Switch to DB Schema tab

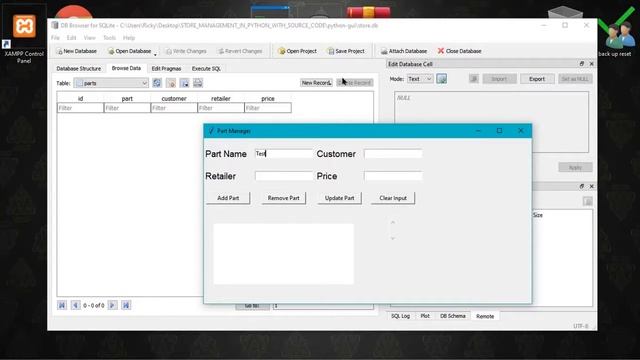(452, 316)
